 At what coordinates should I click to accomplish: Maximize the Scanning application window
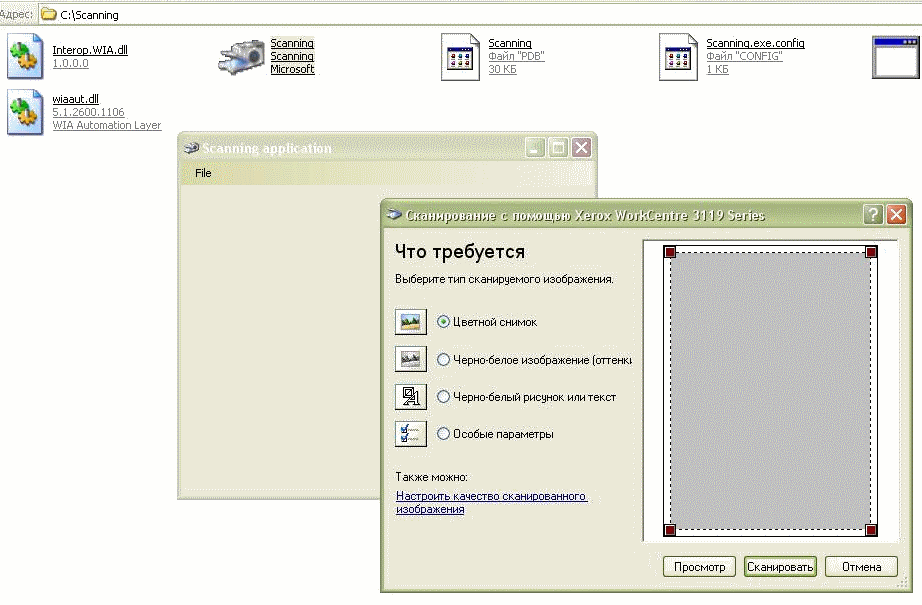(x=558, y=148)
